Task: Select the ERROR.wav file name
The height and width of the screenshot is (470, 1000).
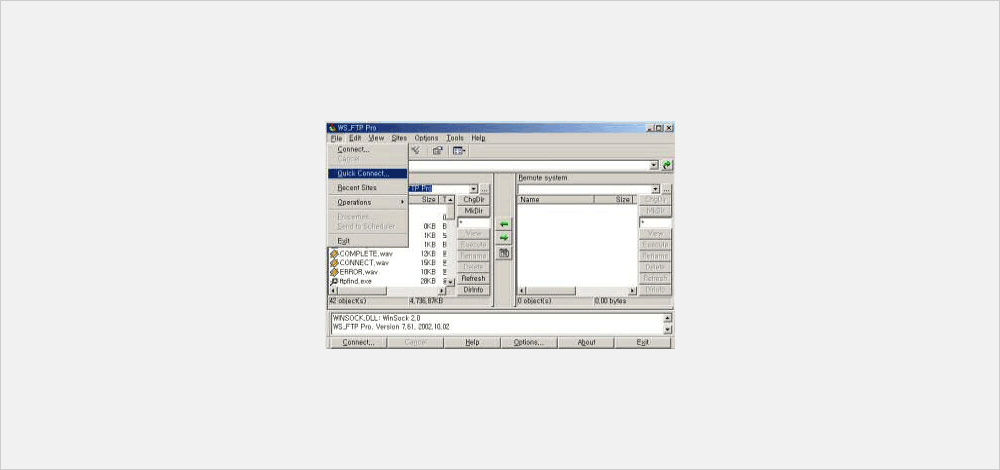Action: (358, 272)
